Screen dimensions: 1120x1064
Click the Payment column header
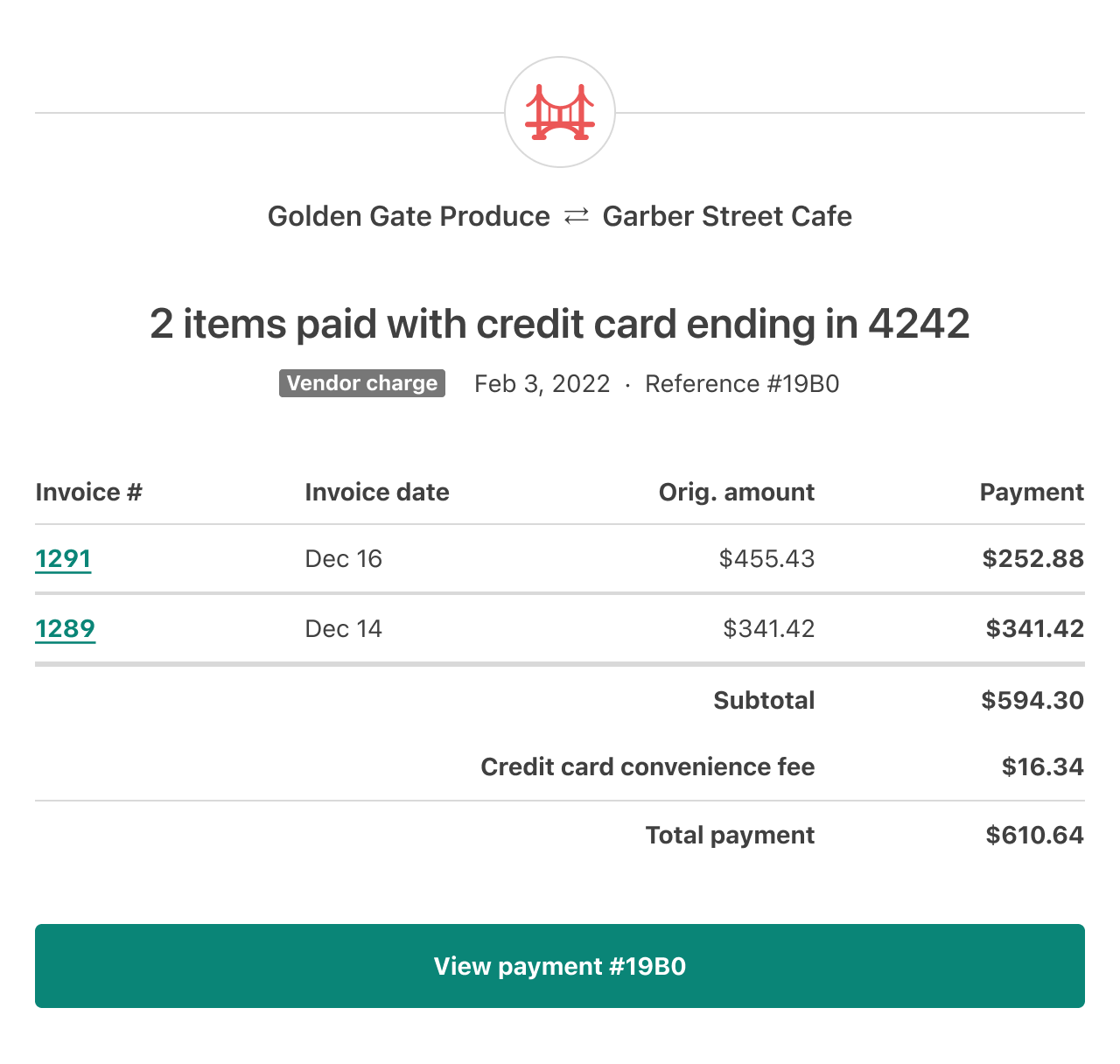(x=1032, y=492)
